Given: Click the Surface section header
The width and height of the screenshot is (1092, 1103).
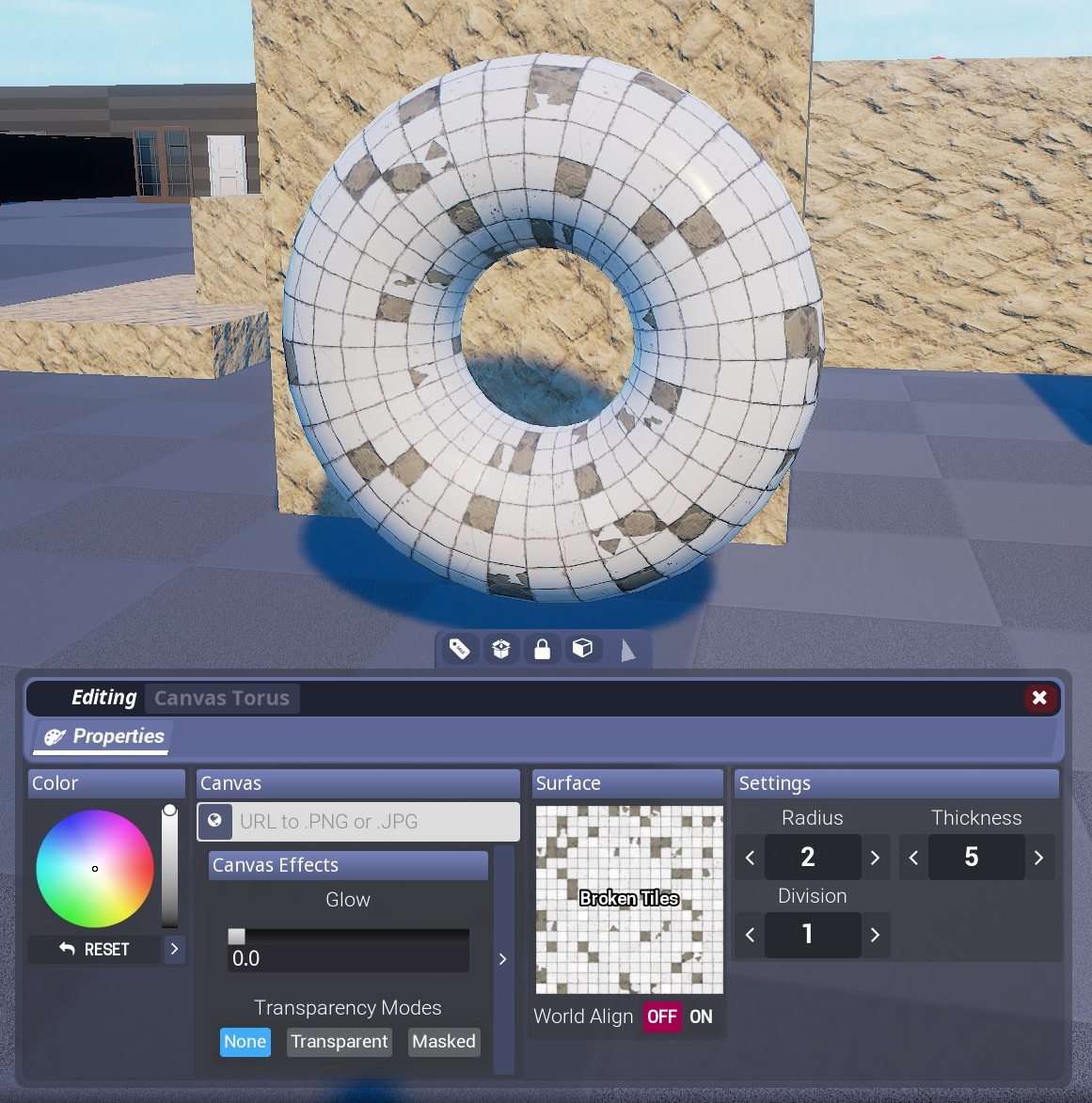Looking at the screenshot, I should (627, 783).
